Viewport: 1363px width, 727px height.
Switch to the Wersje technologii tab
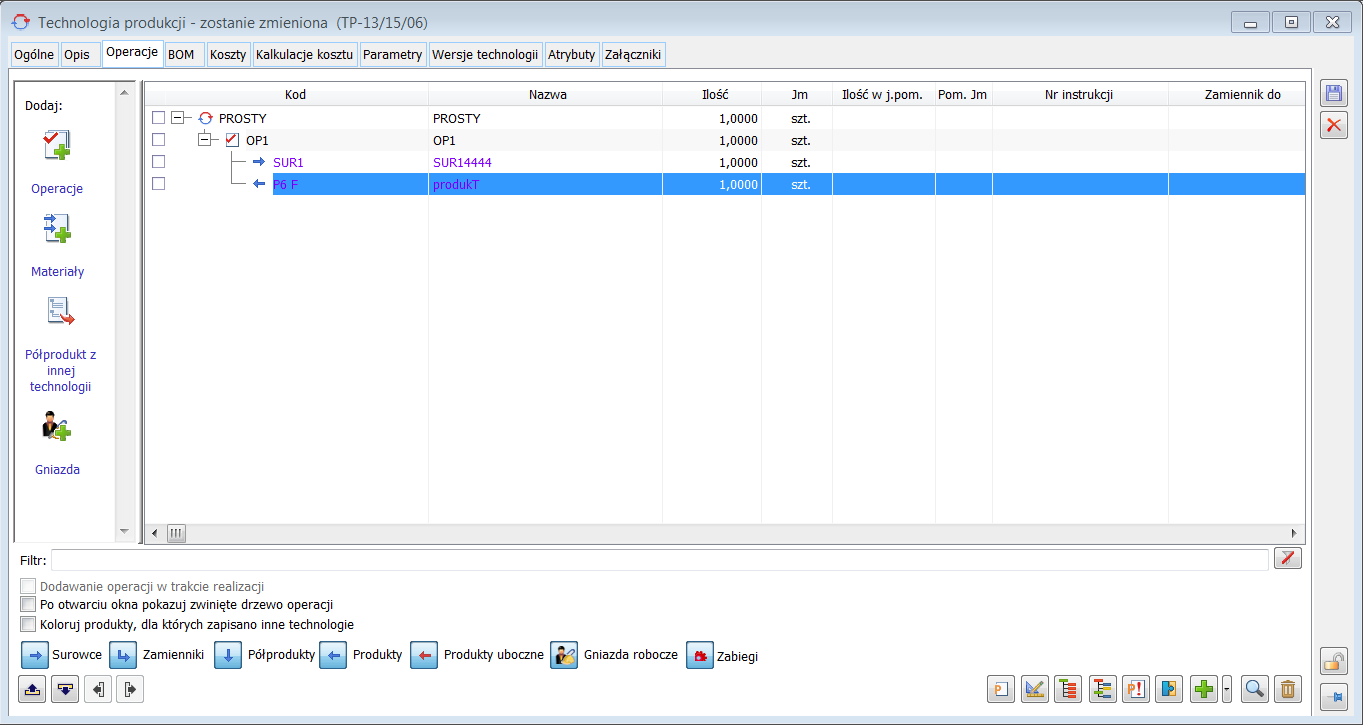tap(485, 55)
